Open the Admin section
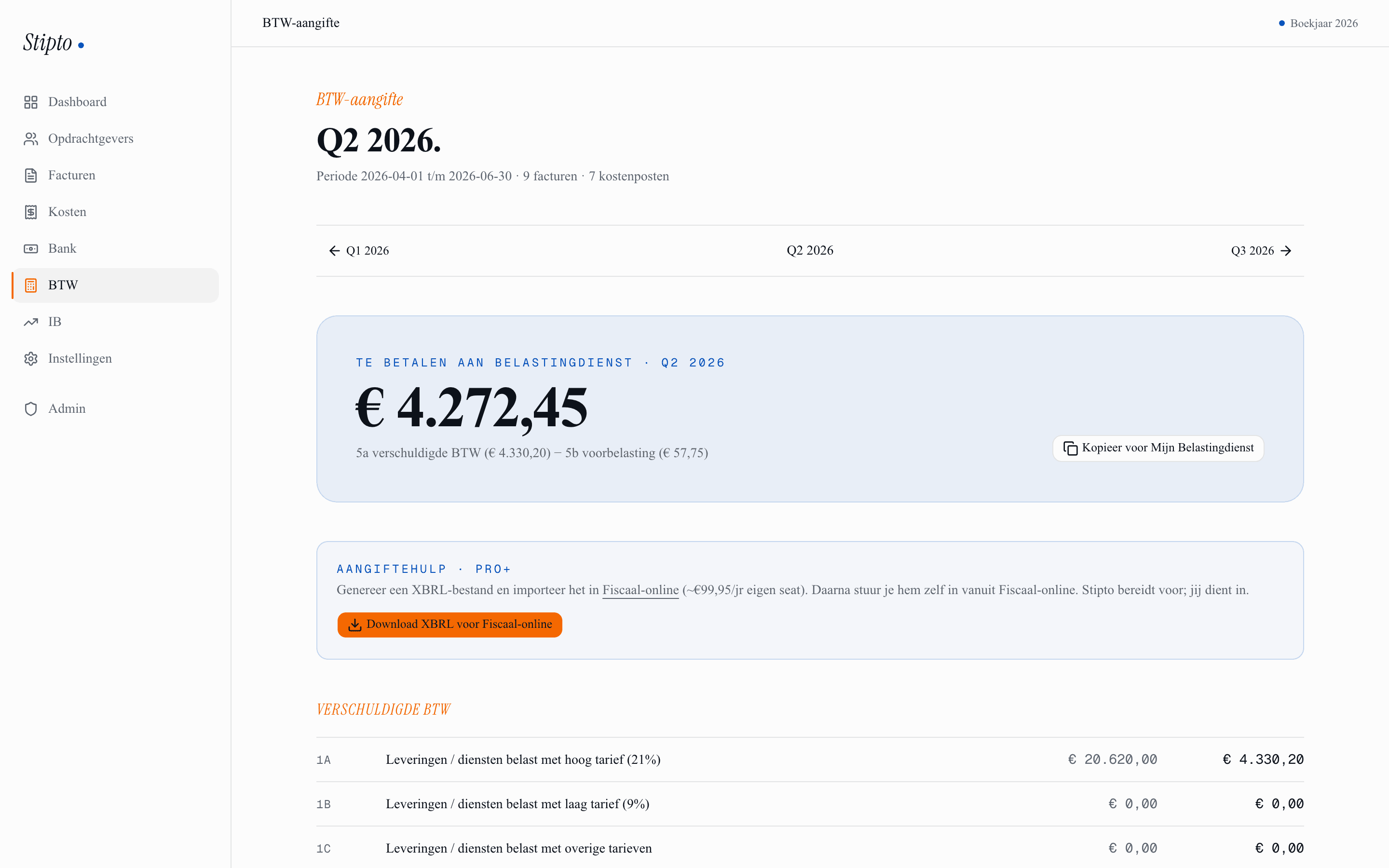This screenshot has width=1389, height=868. (115, 409)
